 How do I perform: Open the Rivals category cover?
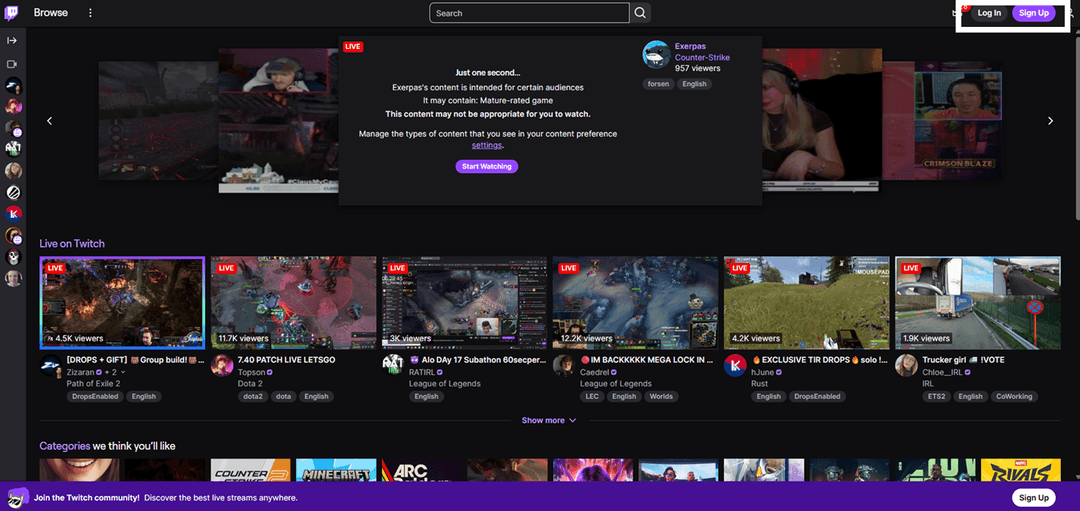(x=1021, y=470)
